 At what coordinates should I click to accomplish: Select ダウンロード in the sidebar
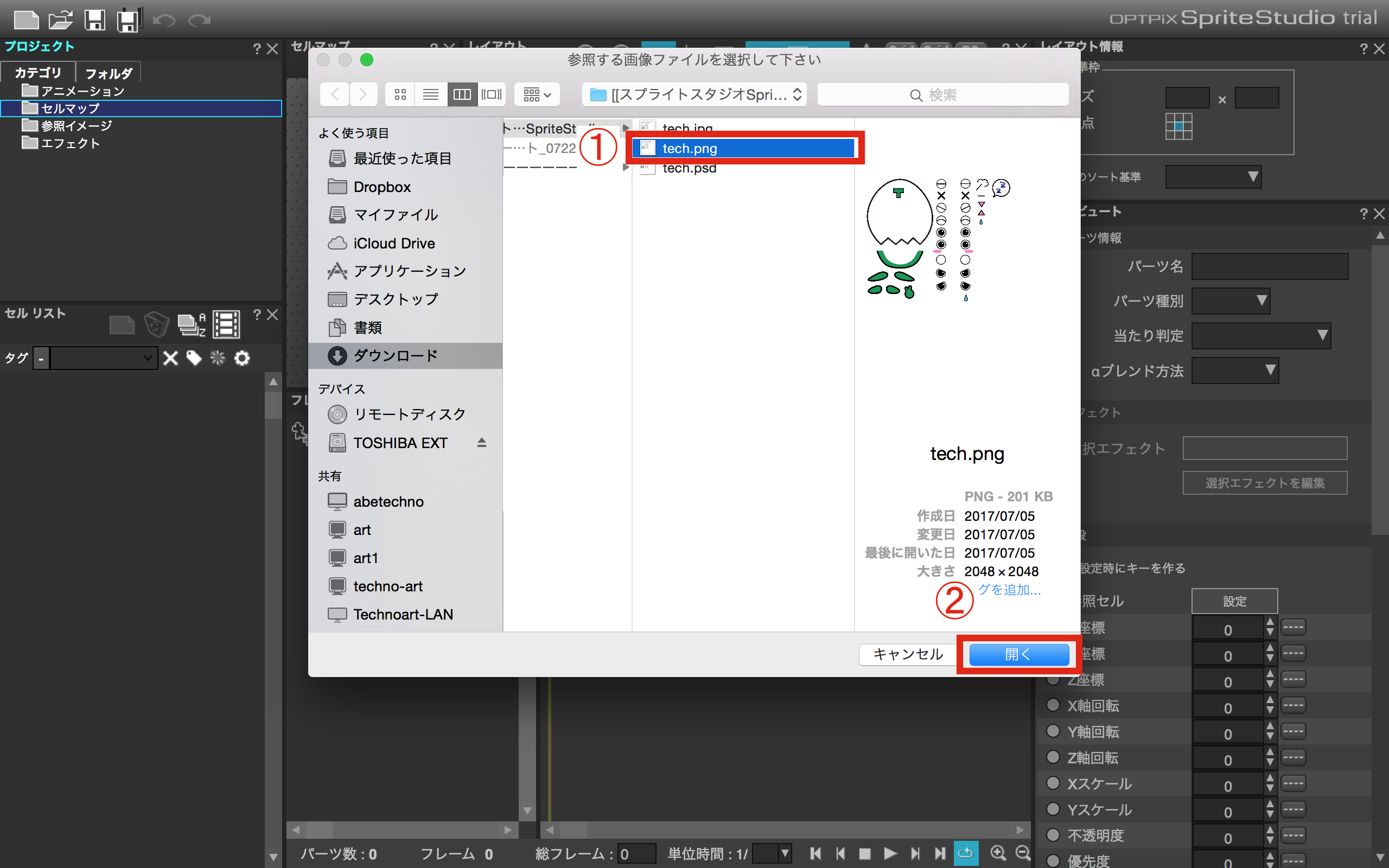point(395,356)
